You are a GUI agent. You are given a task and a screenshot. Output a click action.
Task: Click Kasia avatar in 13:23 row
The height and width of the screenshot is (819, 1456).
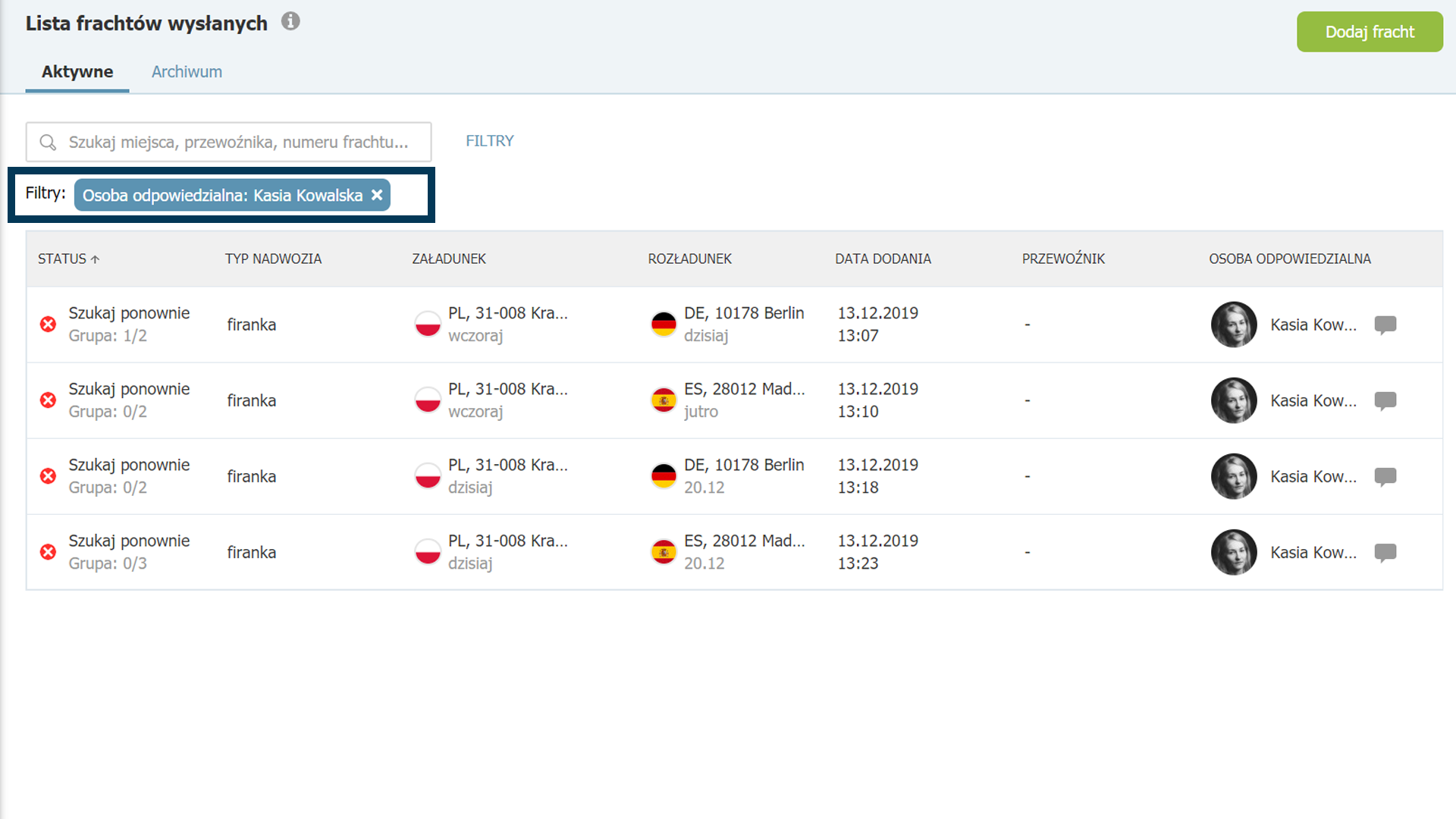coord(1234,552)
